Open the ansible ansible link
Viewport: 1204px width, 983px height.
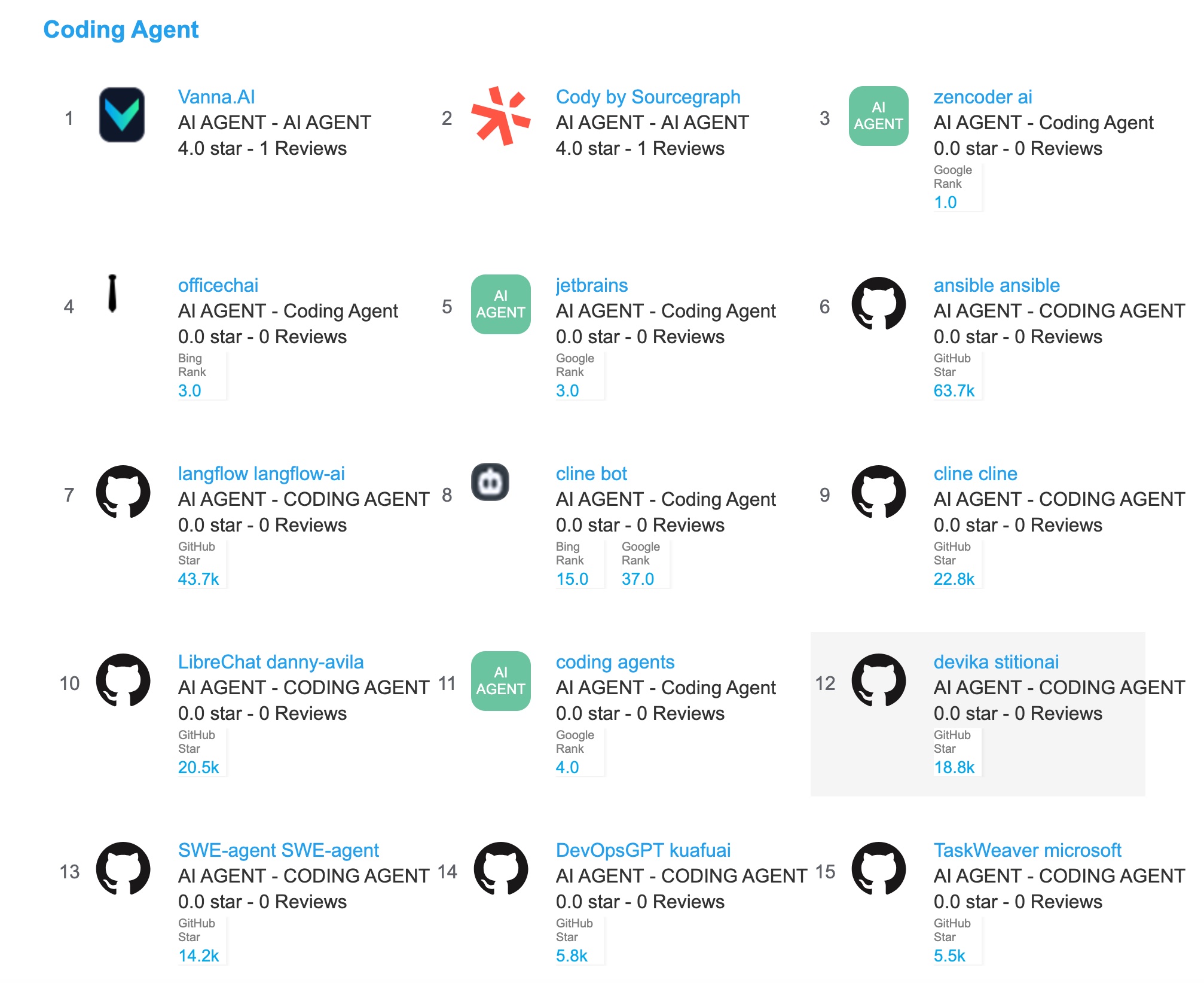(x=997, y=285)
